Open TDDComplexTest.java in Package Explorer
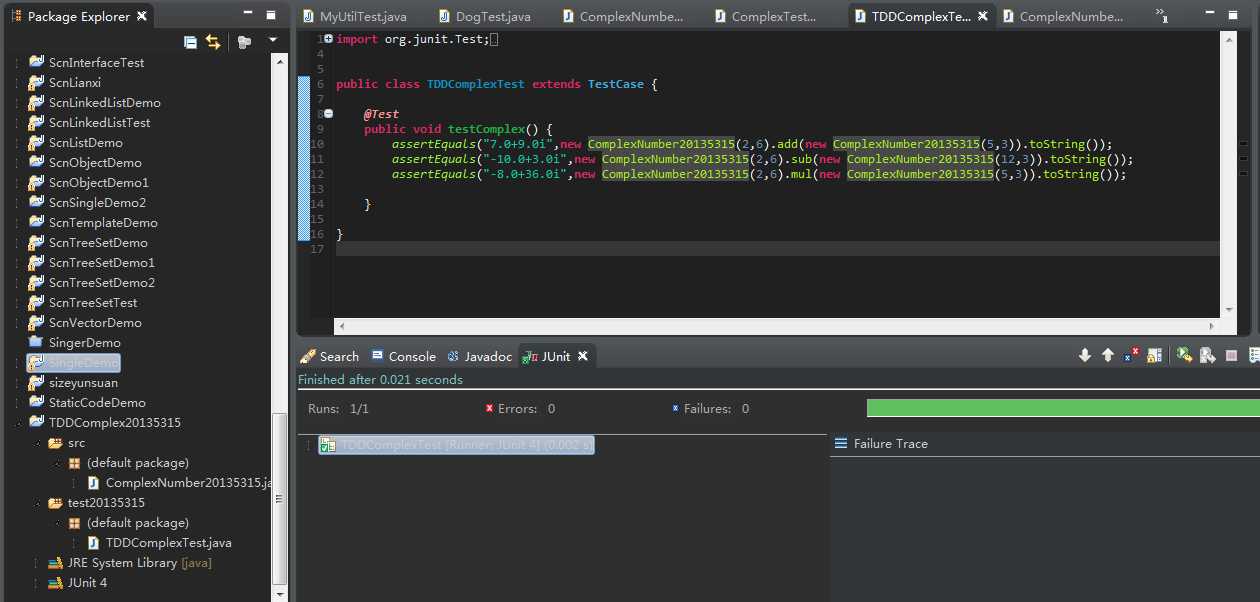This screenshot has height=602, width=1260. coord(160,542)
